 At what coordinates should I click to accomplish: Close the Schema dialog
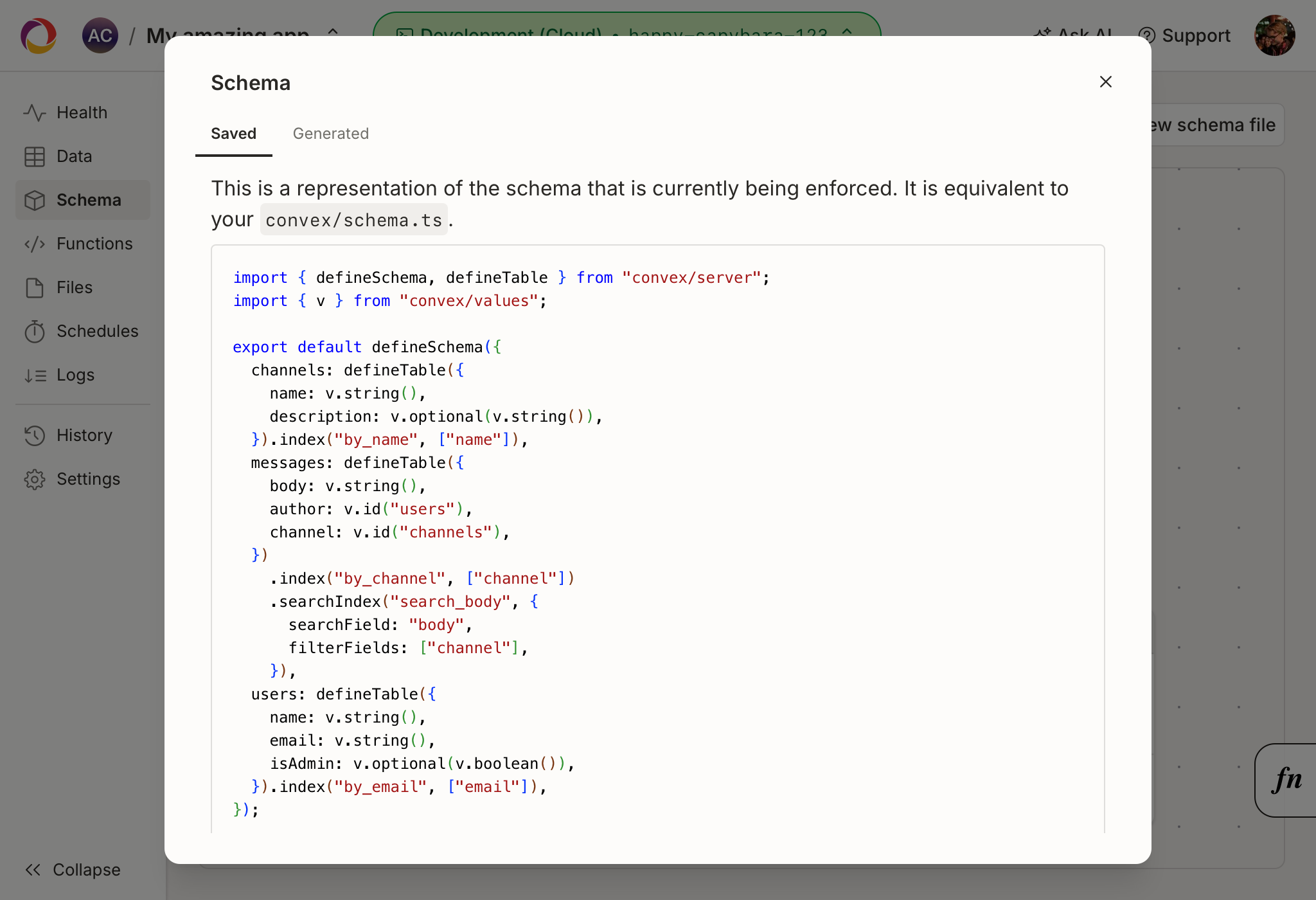[x=1105, y=82]
